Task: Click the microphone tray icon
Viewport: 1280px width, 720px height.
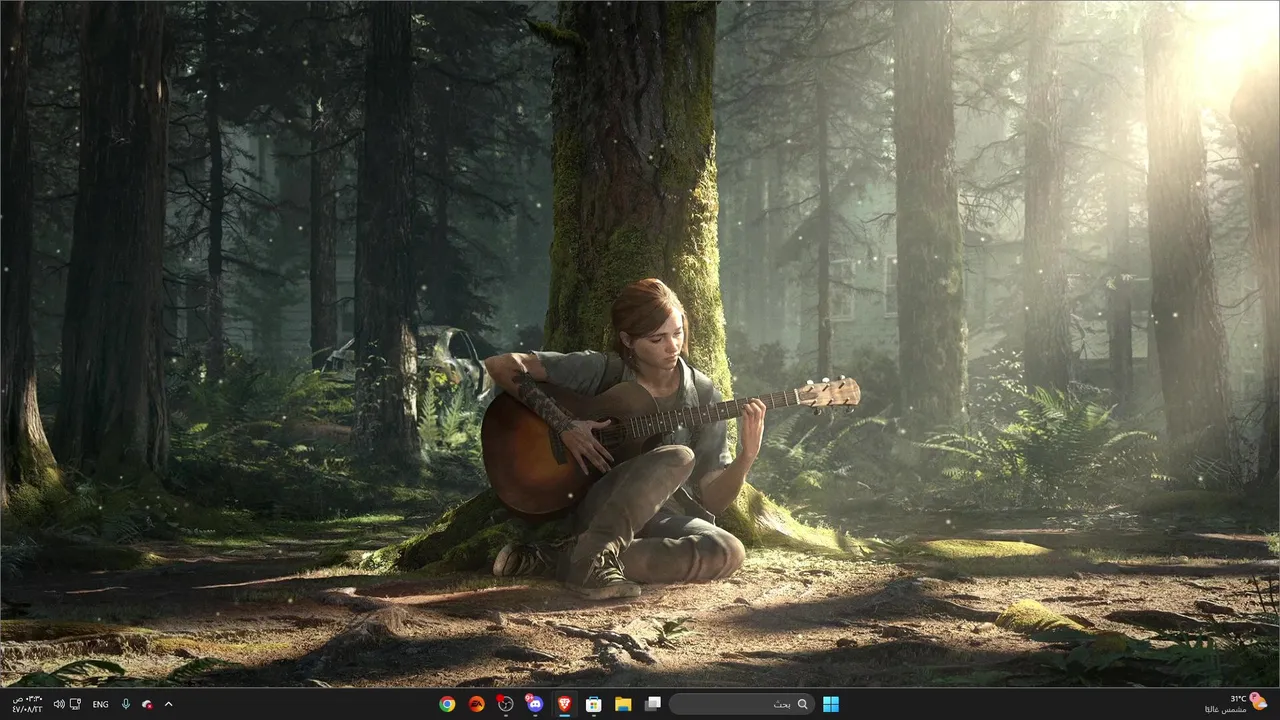Action: click(126, 704)
